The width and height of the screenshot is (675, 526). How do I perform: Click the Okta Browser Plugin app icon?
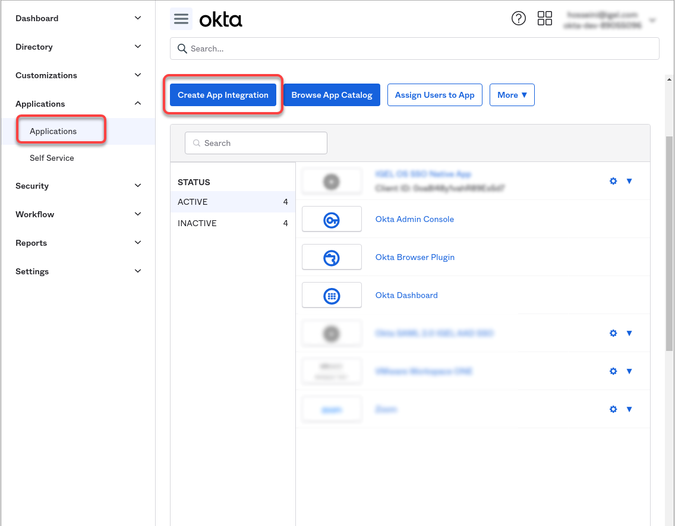click(x=331, y=258)
